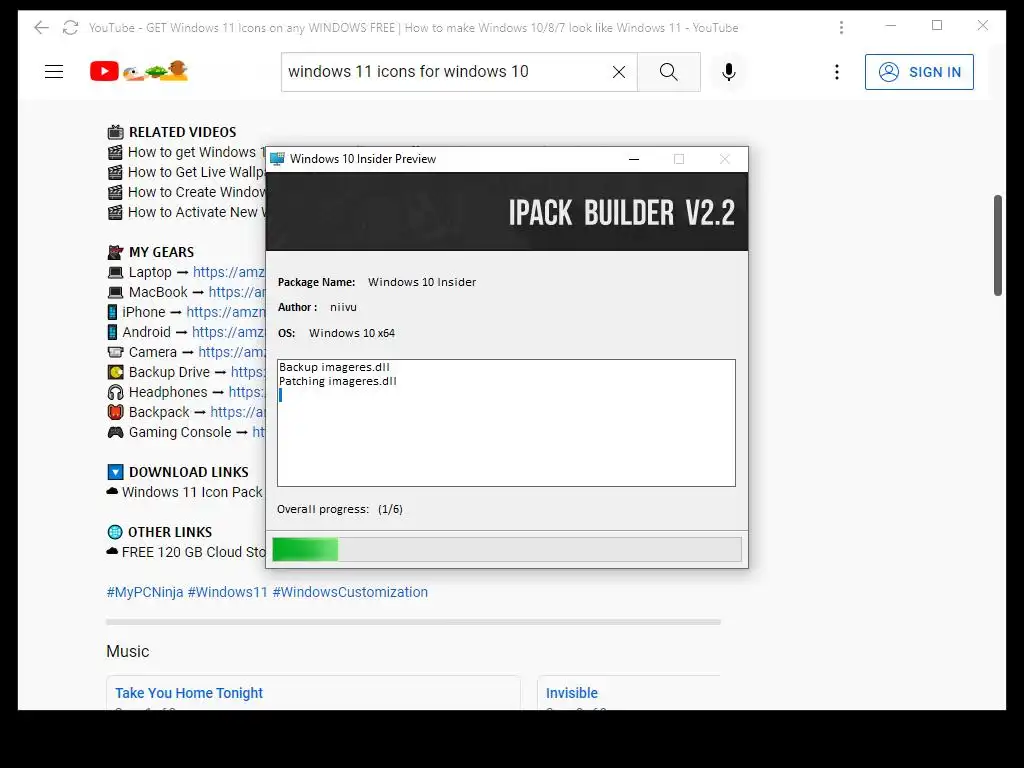Click the headphones emoji icon
Viewport: 1024px width, 768px height.
coord(116,392)
